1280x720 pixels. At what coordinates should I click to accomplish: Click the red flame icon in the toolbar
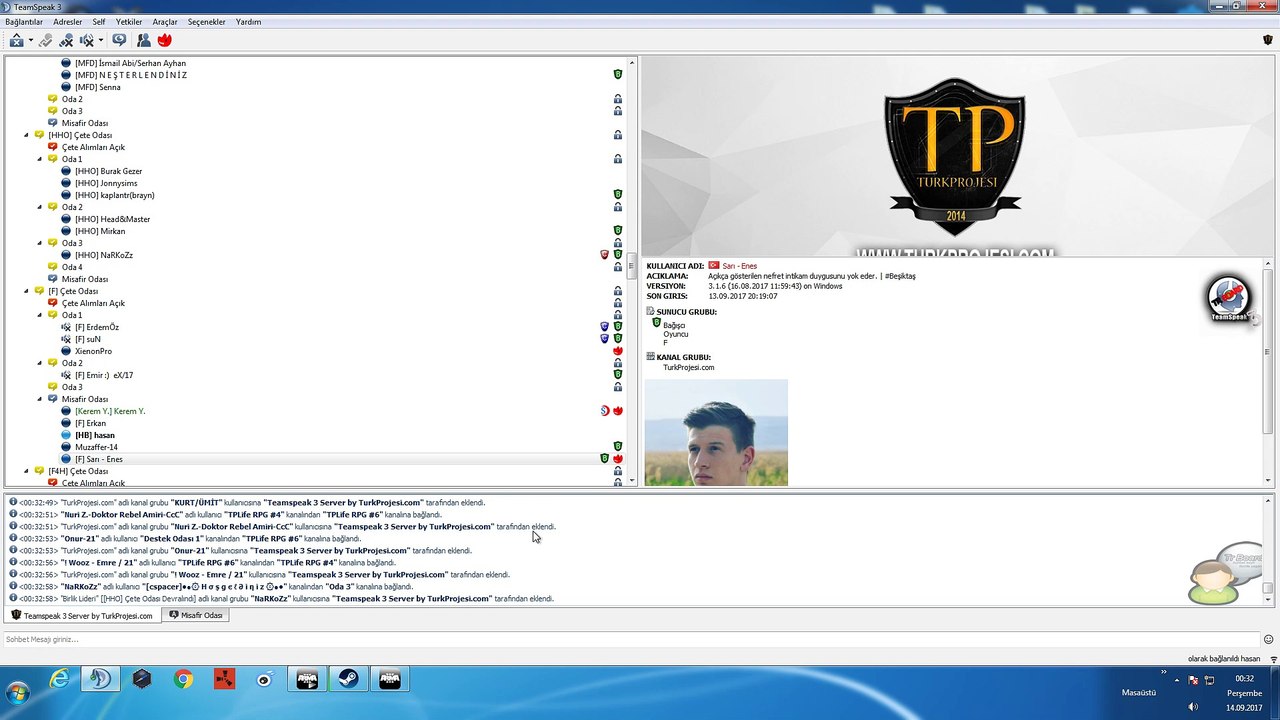point(164,40)
